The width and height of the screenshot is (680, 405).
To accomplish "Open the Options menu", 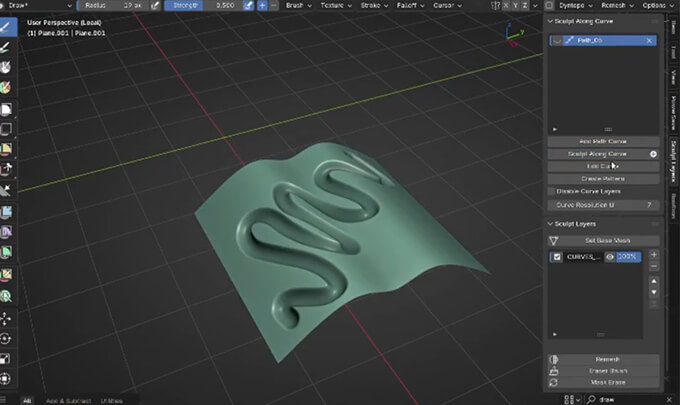I will [657, 5].
